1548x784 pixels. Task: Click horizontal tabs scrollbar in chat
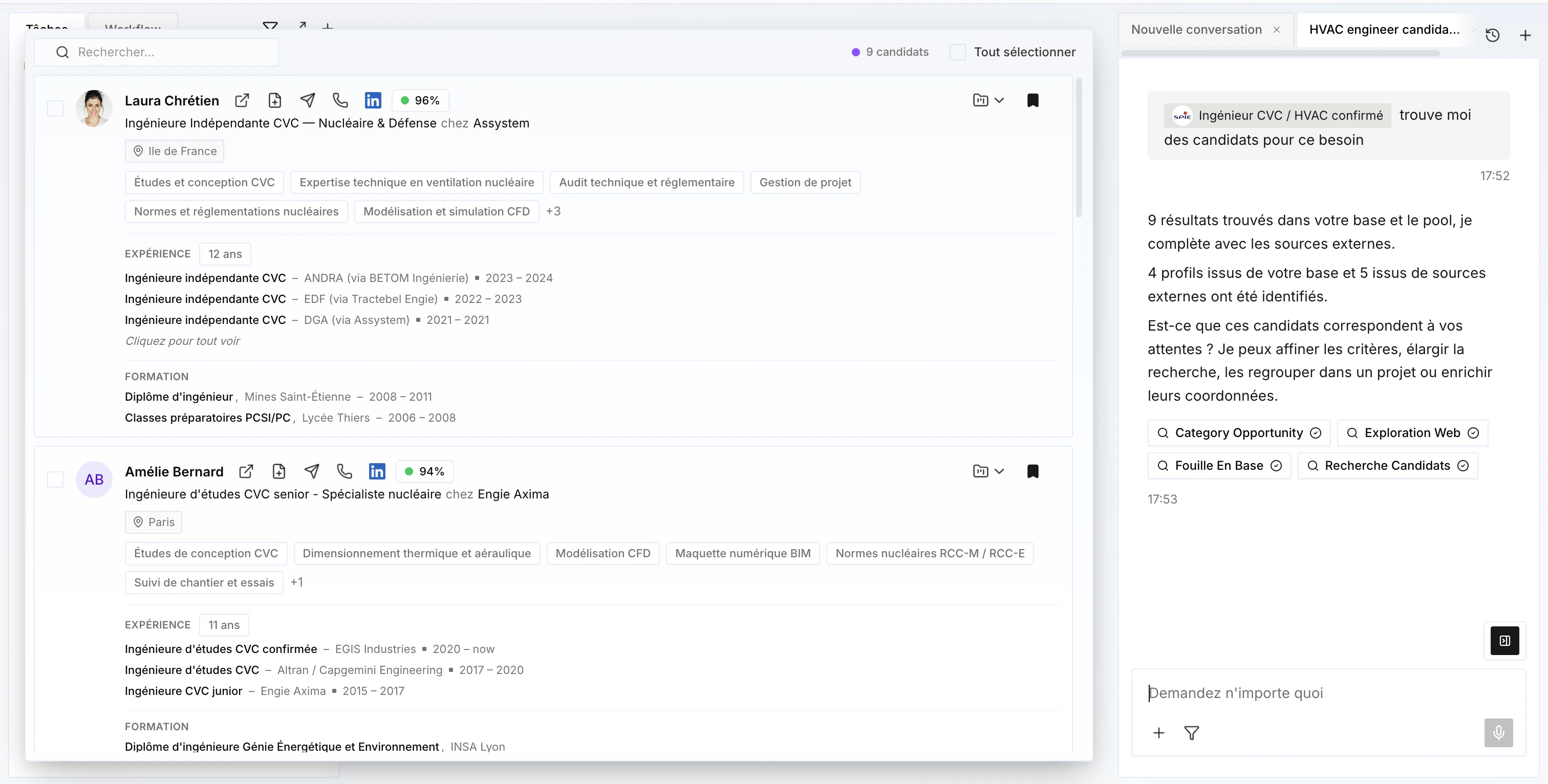(1280, 53)
